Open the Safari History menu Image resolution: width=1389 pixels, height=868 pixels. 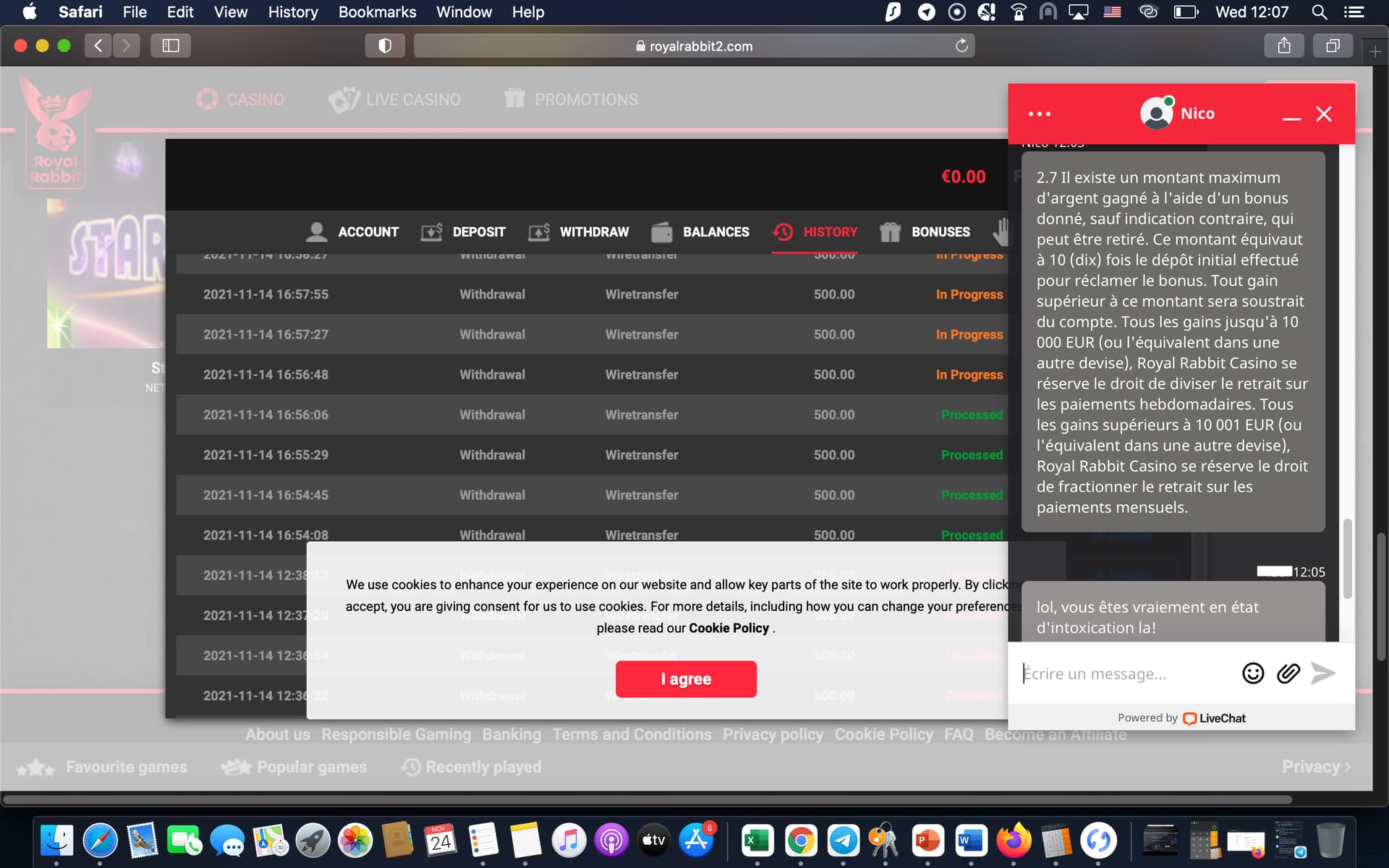tap(292, 12)
